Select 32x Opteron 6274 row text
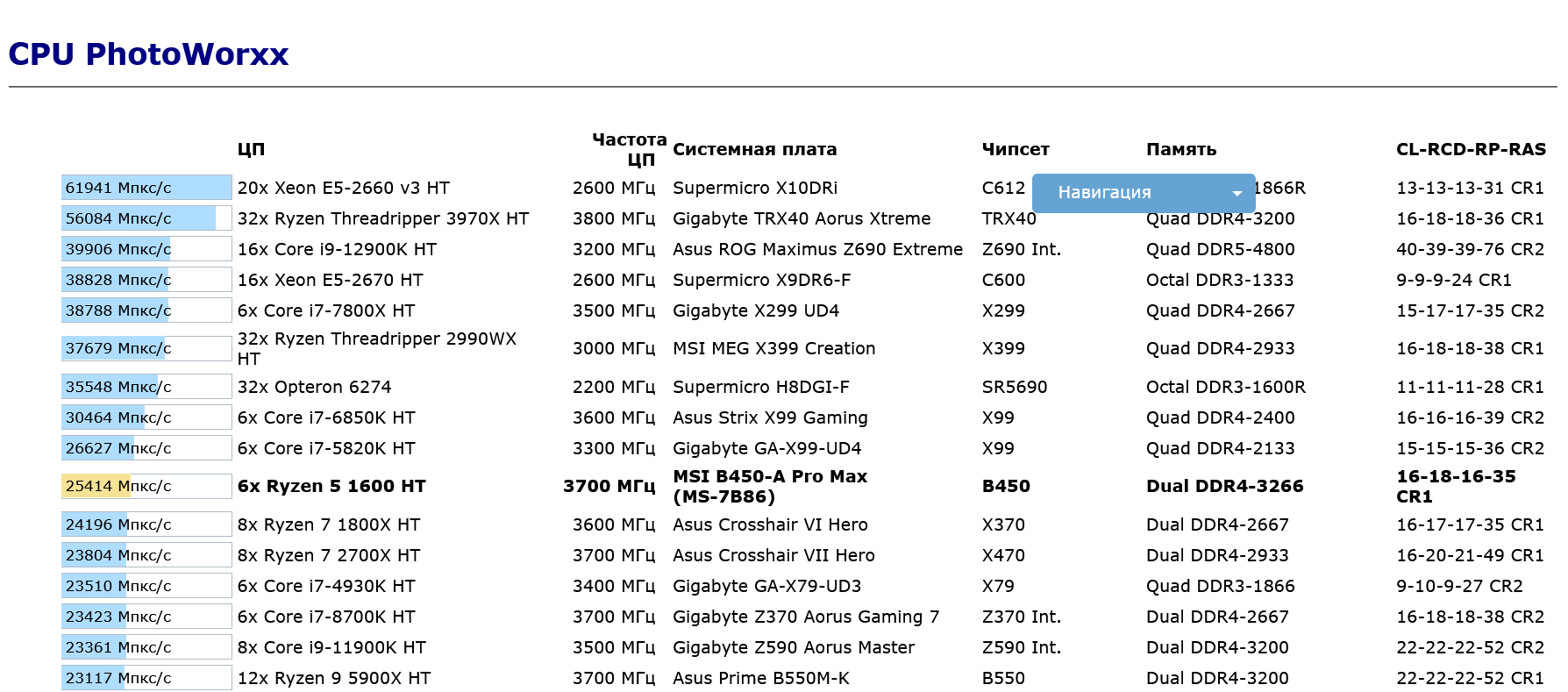Image resolution: width=1568 pixels, height=692 pixels. click(x=314, y=387)
